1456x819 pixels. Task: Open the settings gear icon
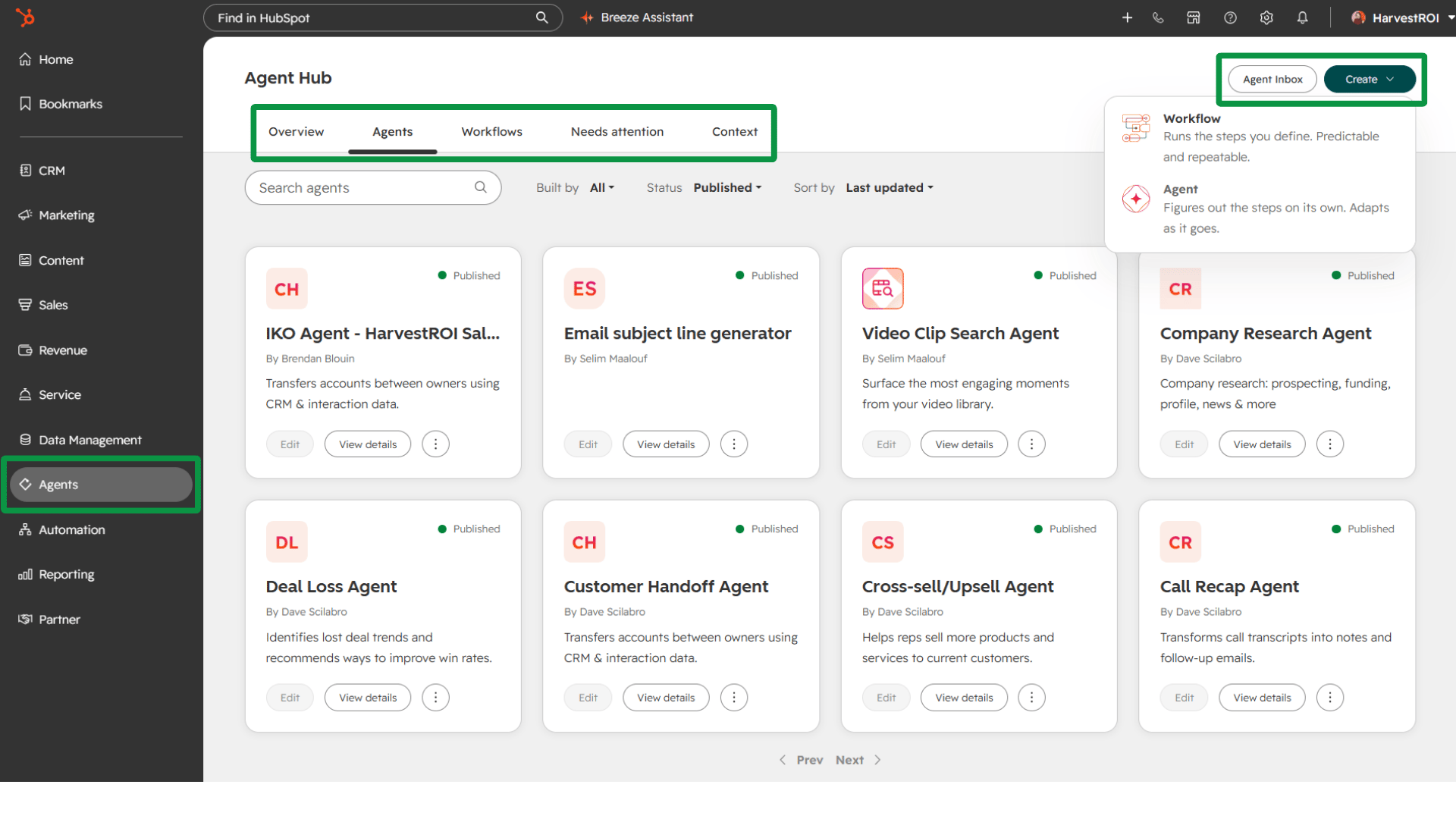1266,17
